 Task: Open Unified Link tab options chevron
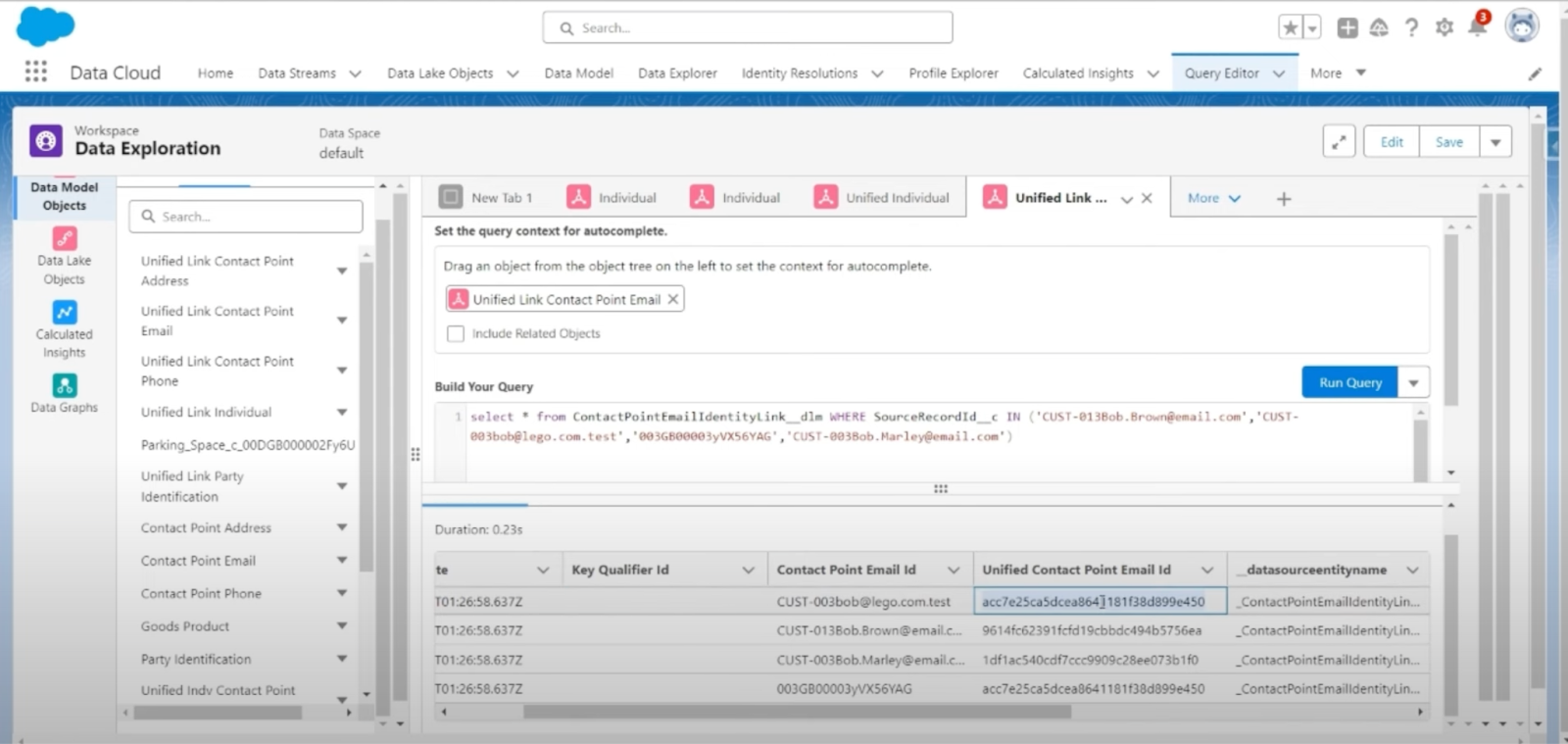click(x=1127, y=199)
